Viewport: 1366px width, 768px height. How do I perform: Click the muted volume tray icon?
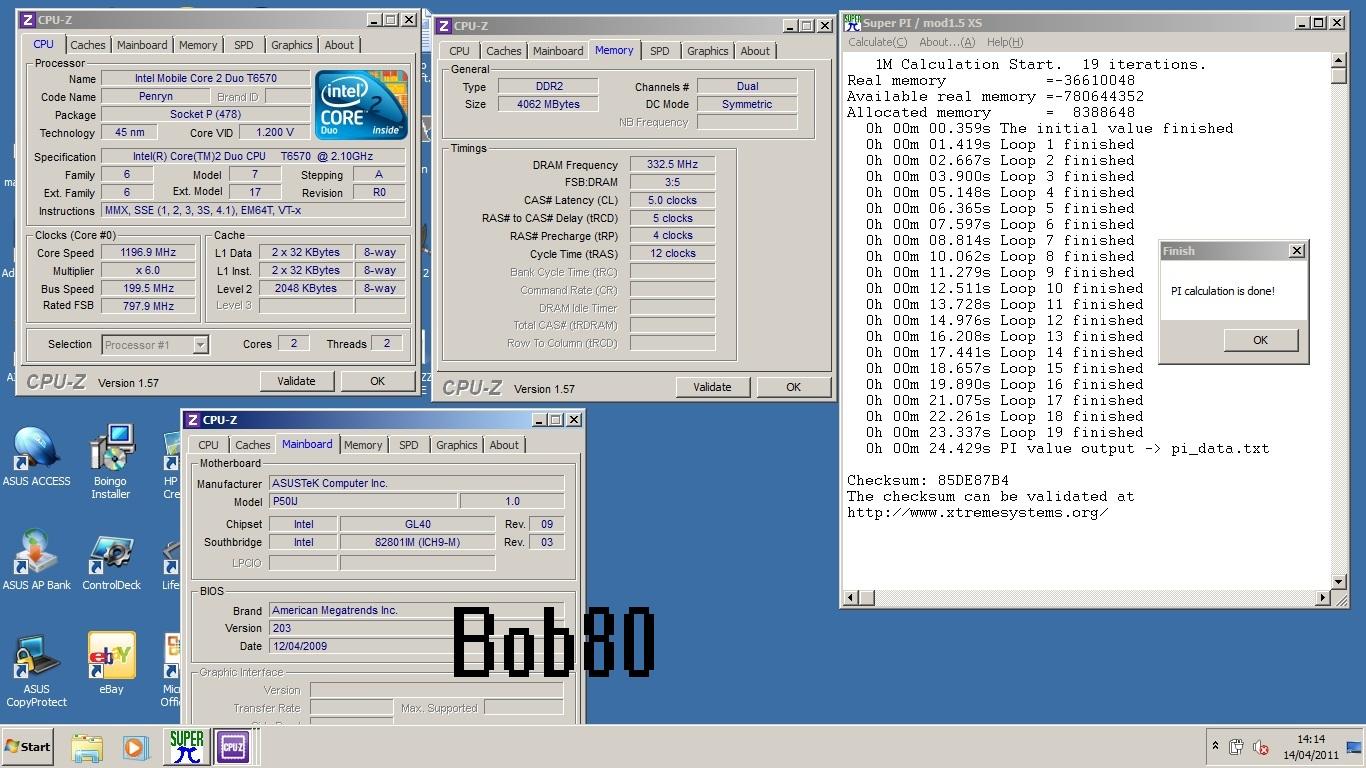click(x=1260, y=747)
